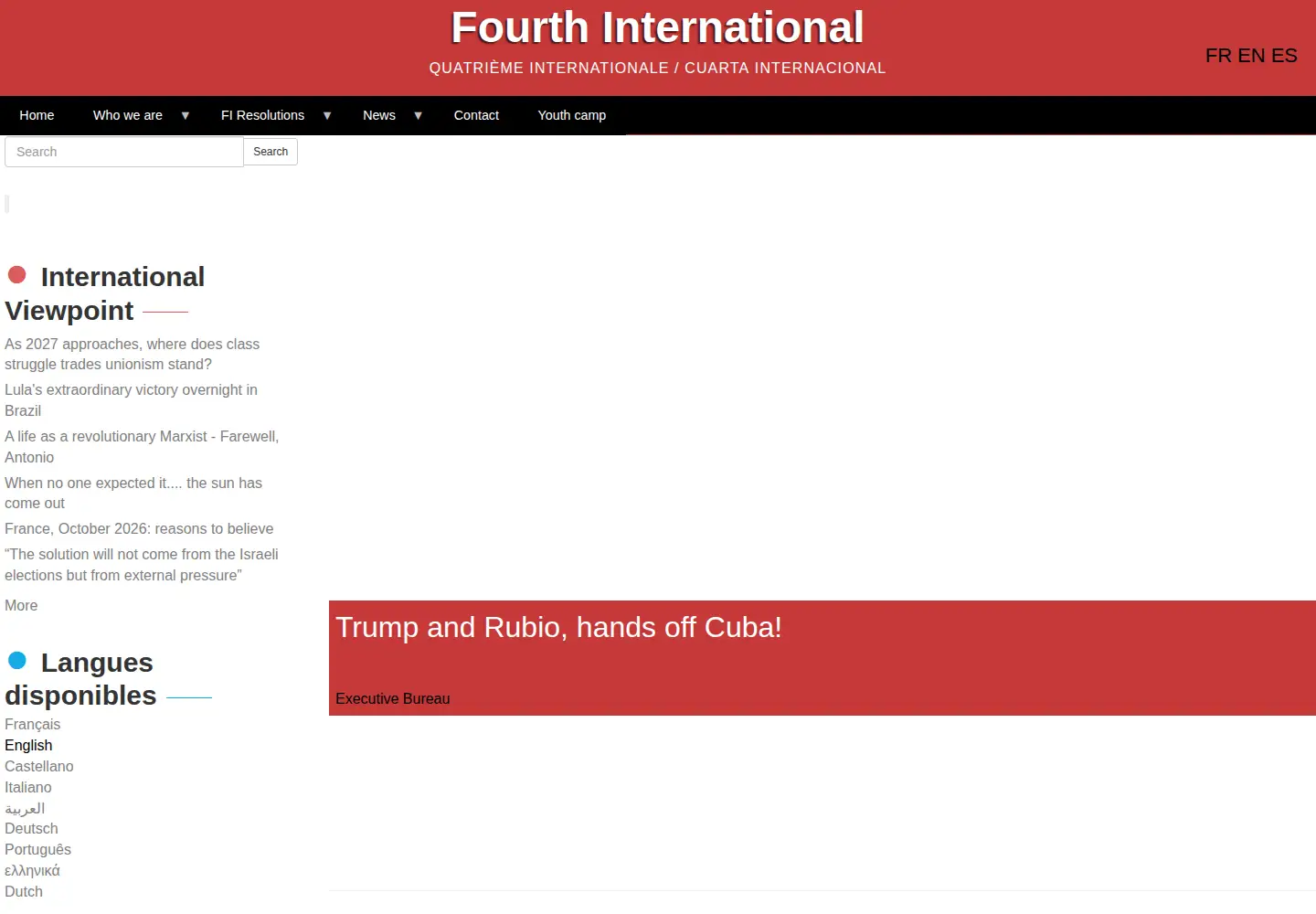Image resolution: width=1316 pixels, height=914 pixels.
Task: Expand the FI Resolutions submenu arrow
Action: 327,116
